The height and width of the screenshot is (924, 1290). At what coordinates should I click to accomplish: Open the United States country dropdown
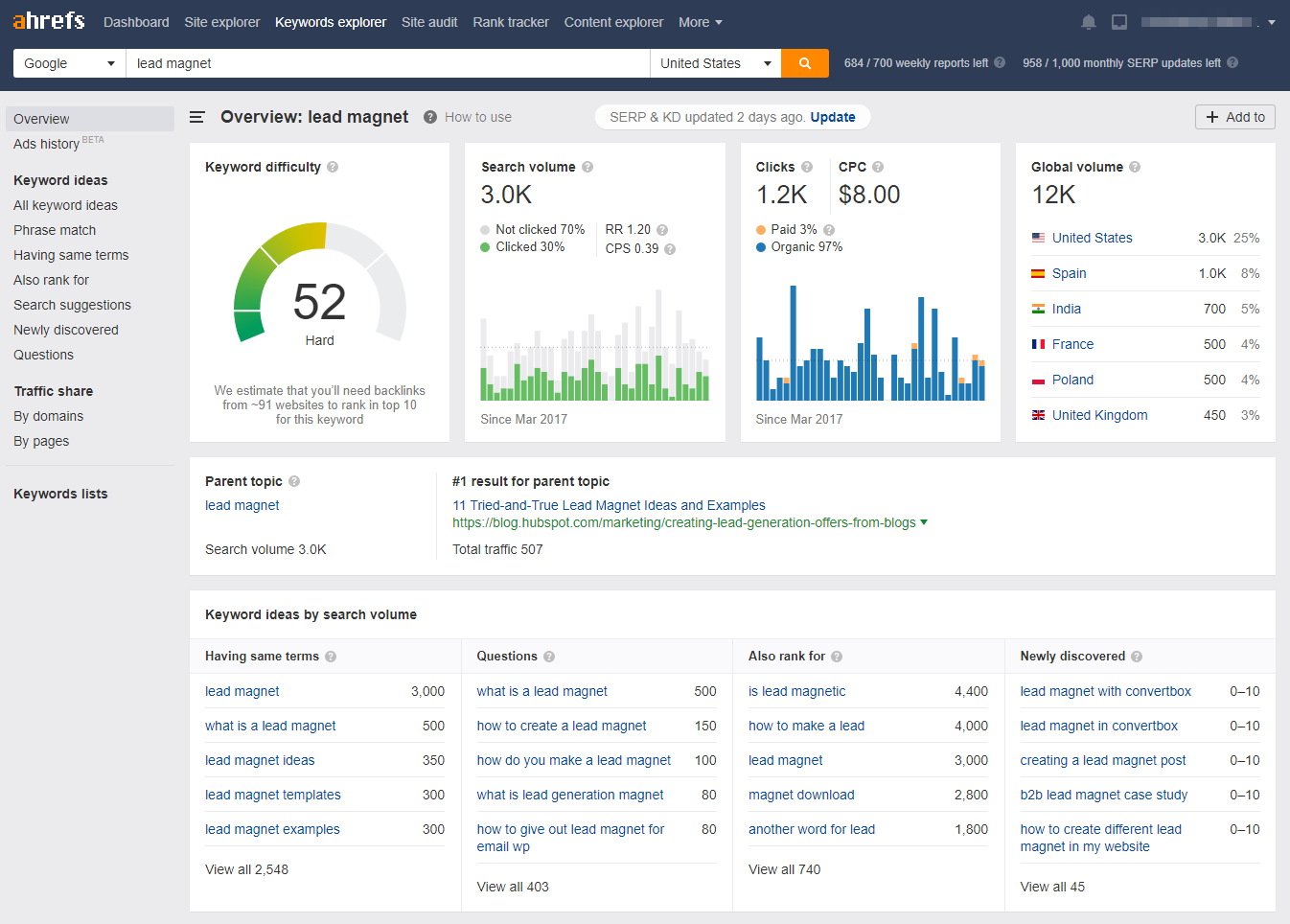pyautogui.click(x=716, y=63)
